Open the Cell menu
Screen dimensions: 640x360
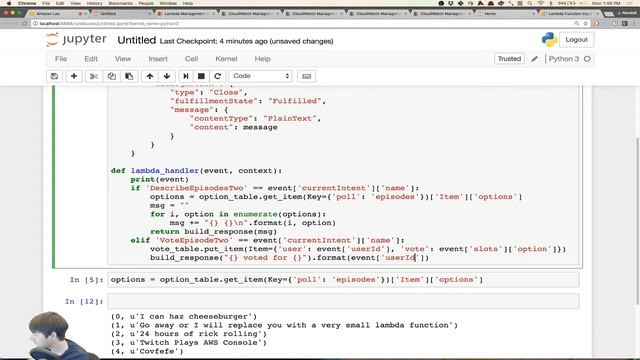pos(191,59)
